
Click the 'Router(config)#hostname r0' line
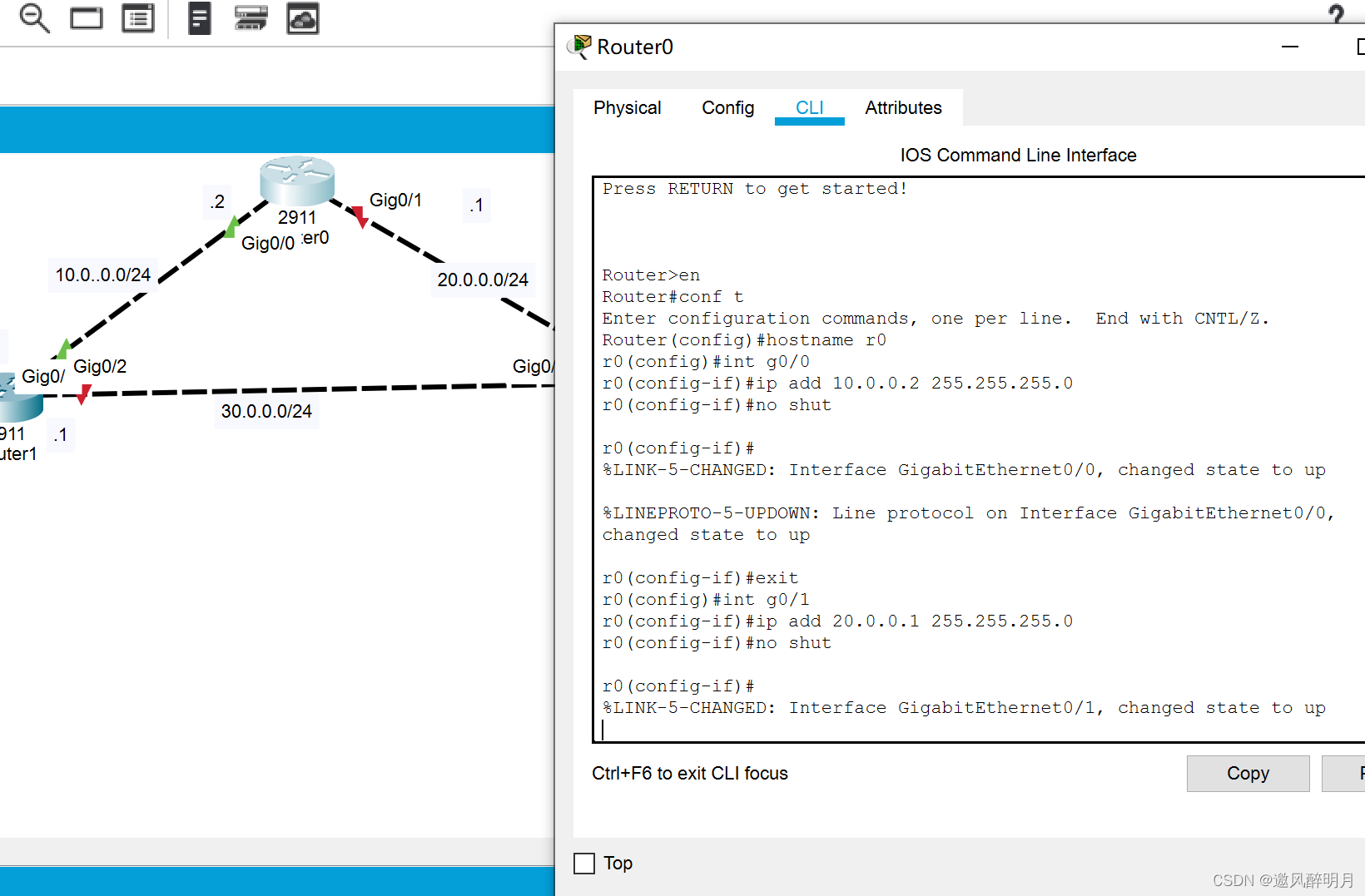(745, 339)
